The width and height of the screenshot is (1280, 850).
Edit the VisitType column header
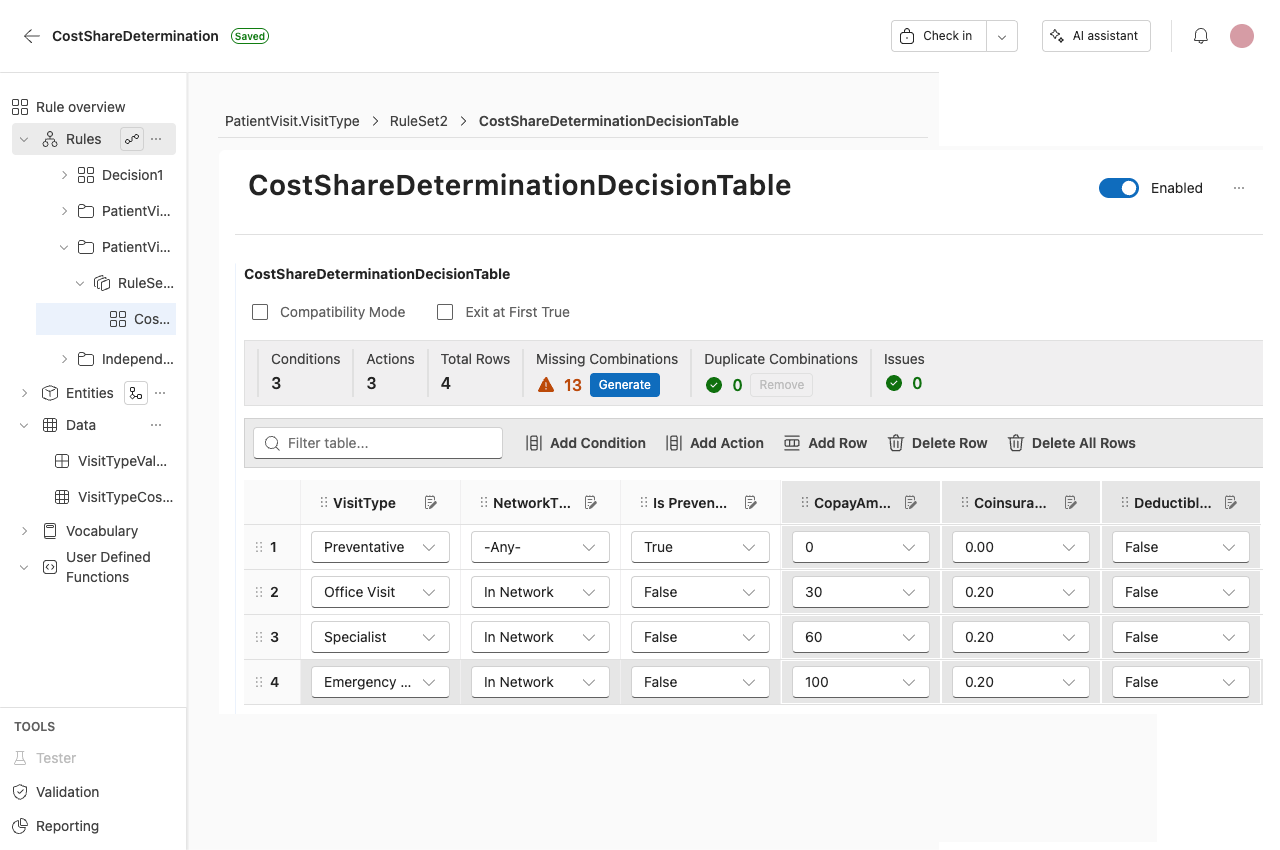click(431, 502)
